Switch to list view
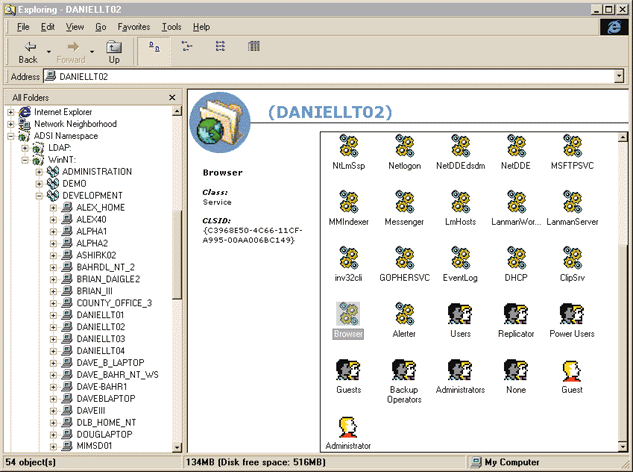633x472 pixels. point(220,46)
